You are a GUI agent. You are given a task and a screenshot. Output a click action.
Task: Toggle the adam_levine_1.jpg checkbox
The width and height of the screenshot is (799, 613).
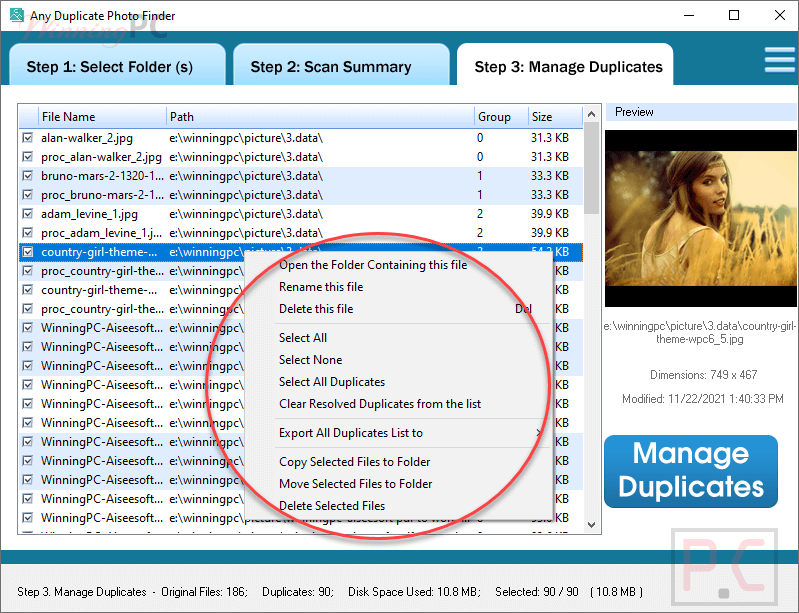point(28,214)
